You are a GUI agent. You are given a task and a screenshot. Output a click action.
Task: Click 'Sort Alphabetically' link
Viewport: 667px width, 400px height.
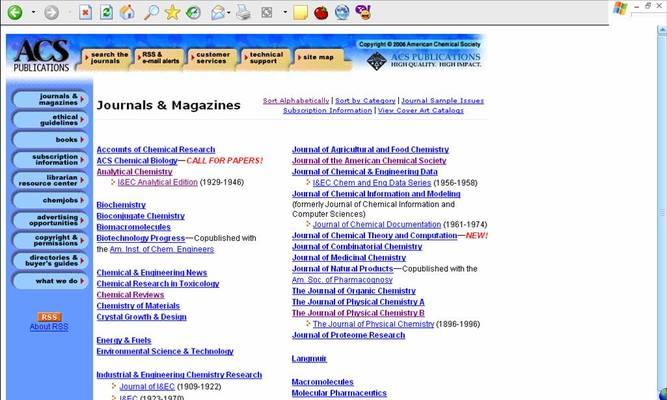[296, 101]
